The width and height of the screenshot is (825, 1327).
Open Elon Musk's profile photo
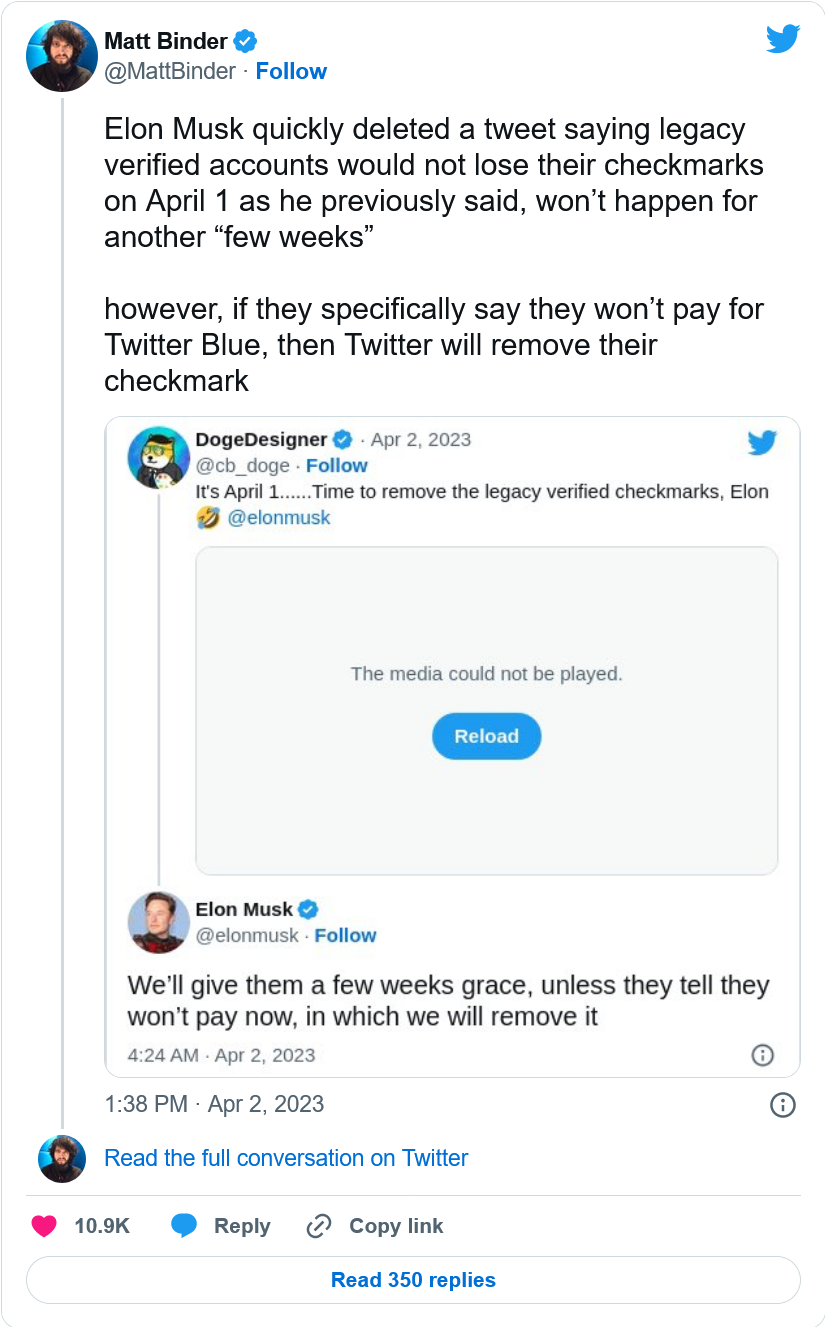pos(159,922)
